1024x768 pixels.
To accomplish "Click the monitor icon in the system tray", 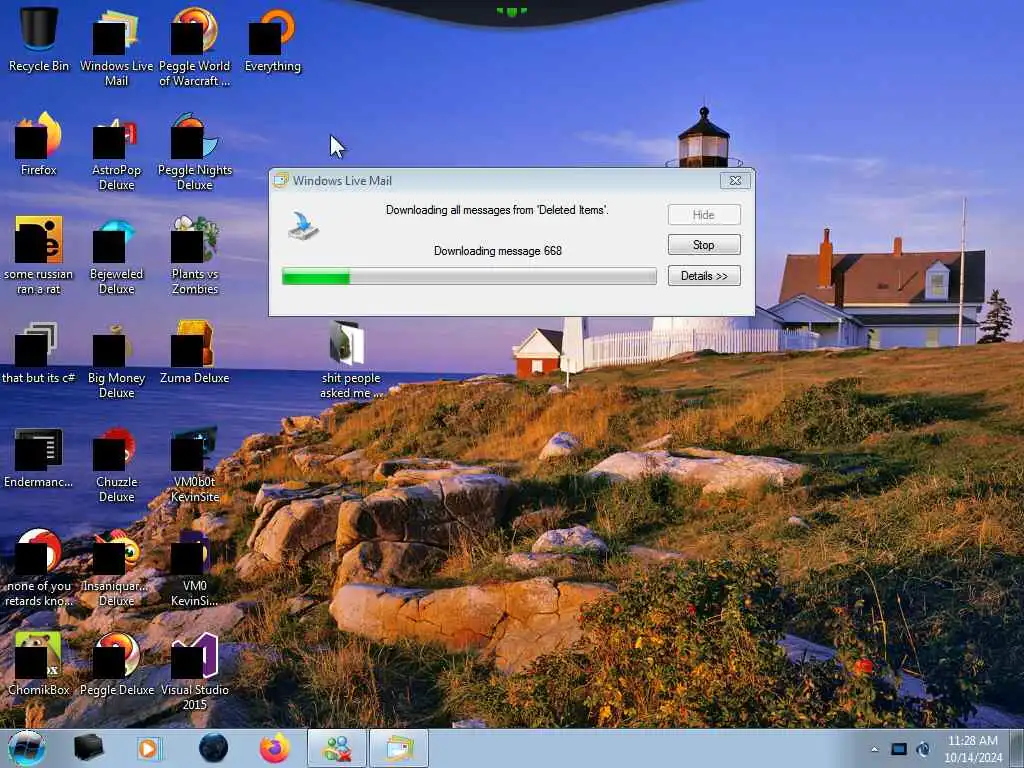I will (899, 749).
